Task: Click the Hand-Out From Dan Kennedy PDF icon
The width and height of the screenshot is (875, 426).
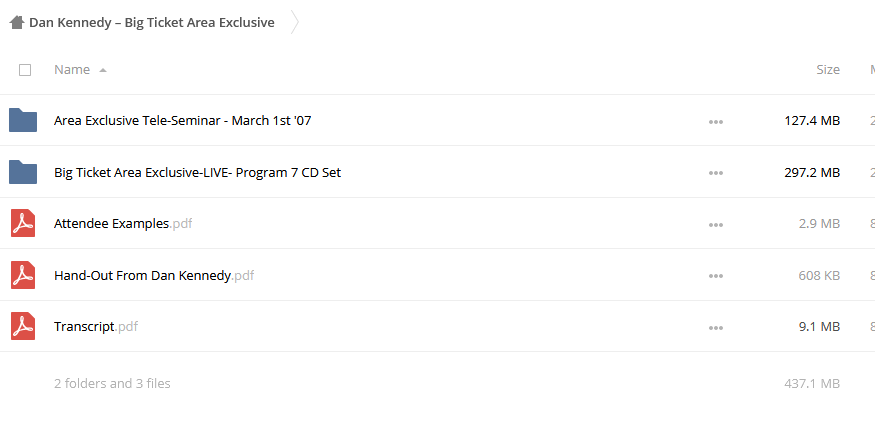Action: click(23, 275)
